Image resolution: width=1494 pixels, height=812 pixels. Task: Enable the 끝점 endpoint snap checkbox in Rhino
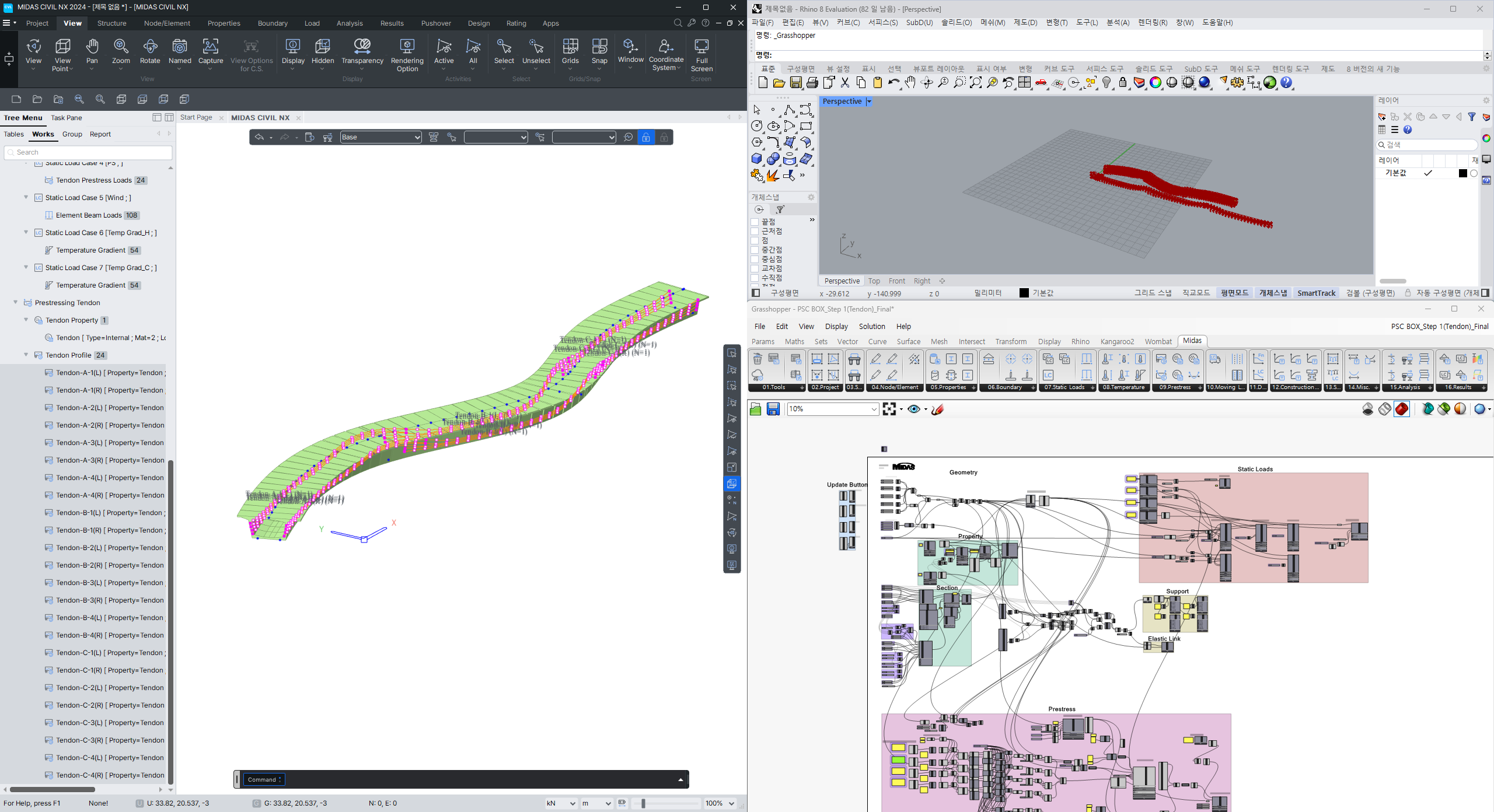coord(754,222)
